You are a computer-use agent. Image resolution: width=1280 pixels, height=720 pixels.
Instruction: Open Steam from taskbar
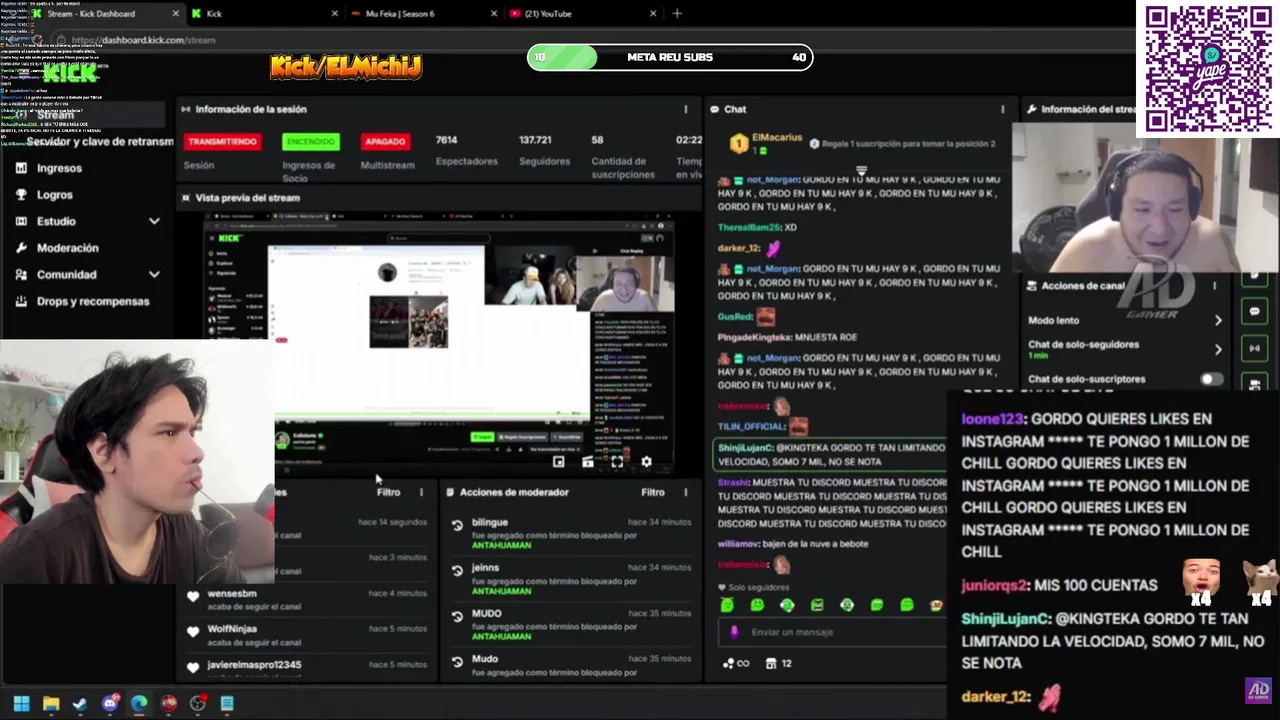80,704
